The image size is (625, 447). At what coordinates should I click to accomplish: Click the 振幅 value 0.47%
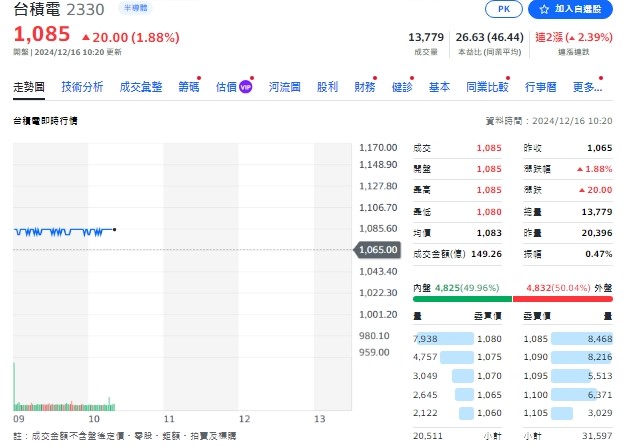[x=599, y=254]
